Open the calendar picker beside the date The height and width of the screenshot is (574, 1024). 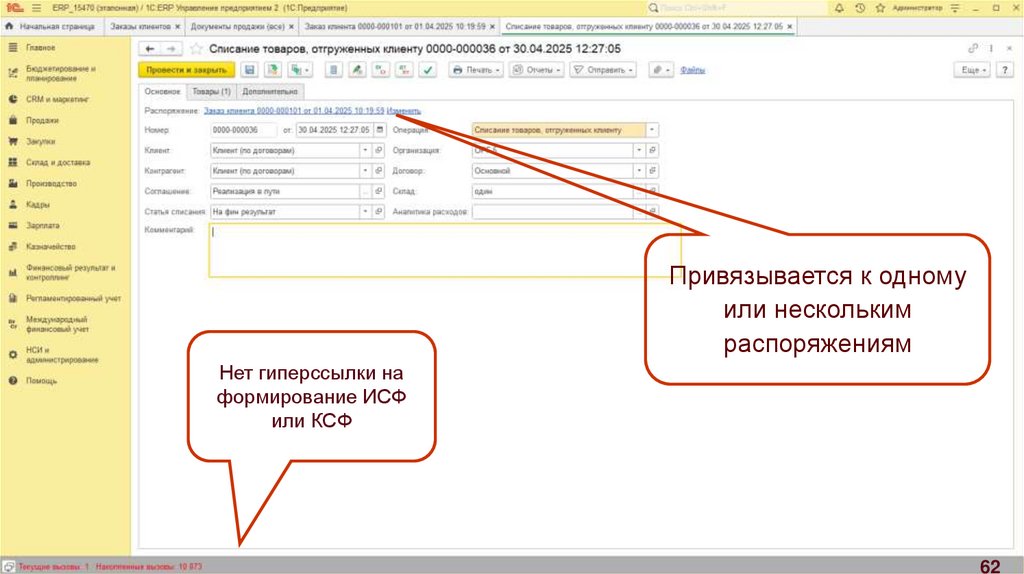379,130
